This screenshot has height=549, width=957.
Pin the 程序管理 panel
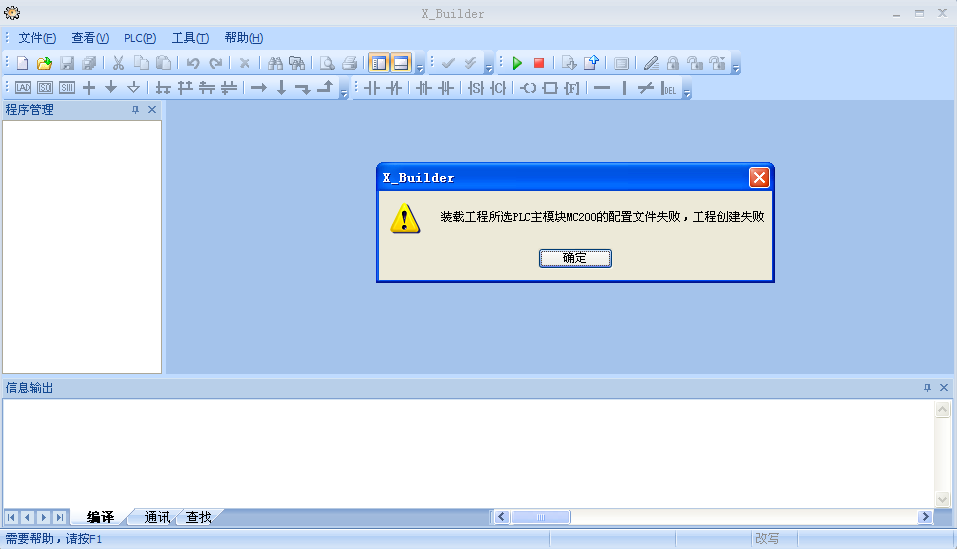point(136,110)
